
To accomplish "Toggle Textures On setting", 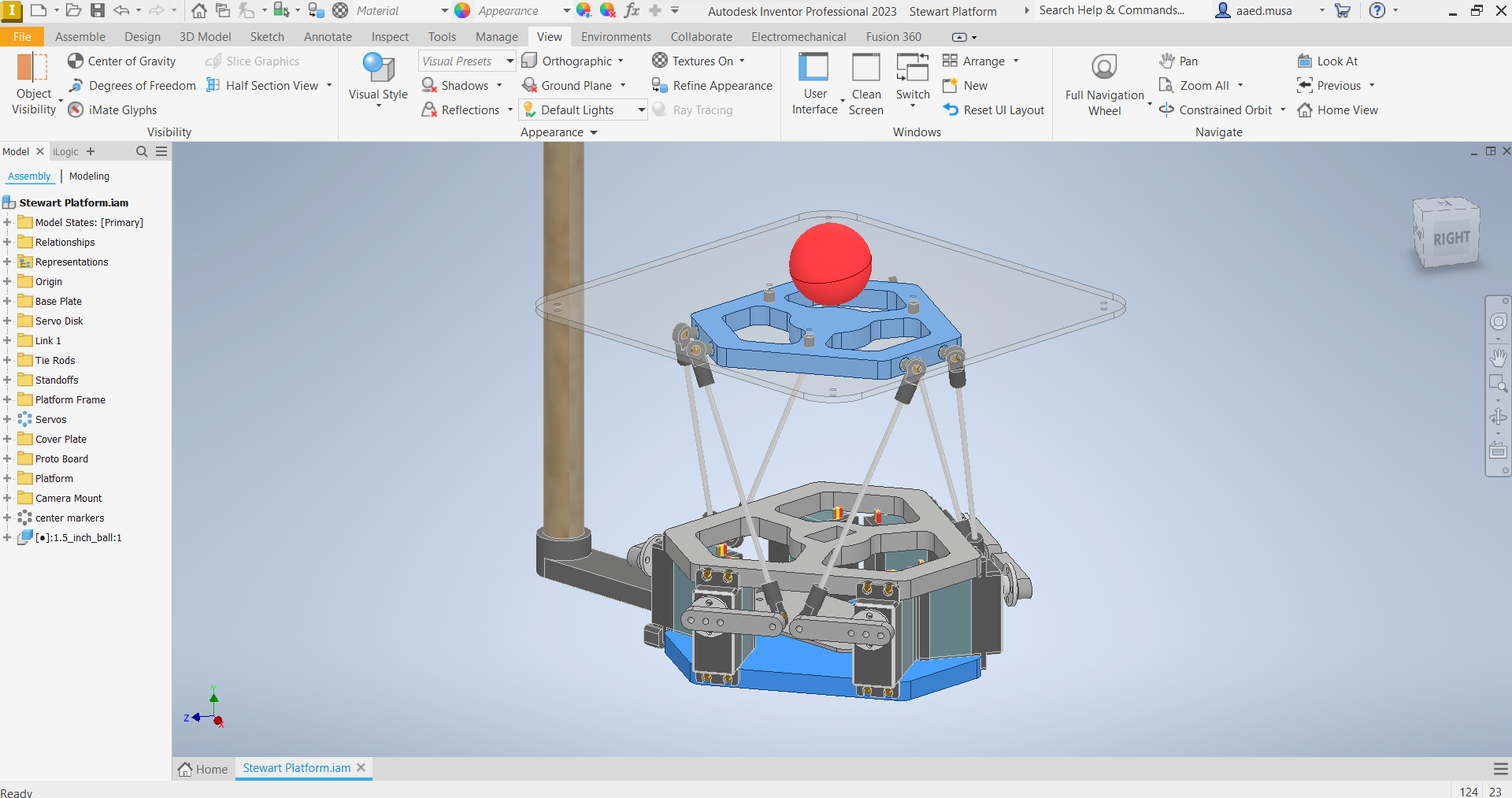I will tap(693, 61).
